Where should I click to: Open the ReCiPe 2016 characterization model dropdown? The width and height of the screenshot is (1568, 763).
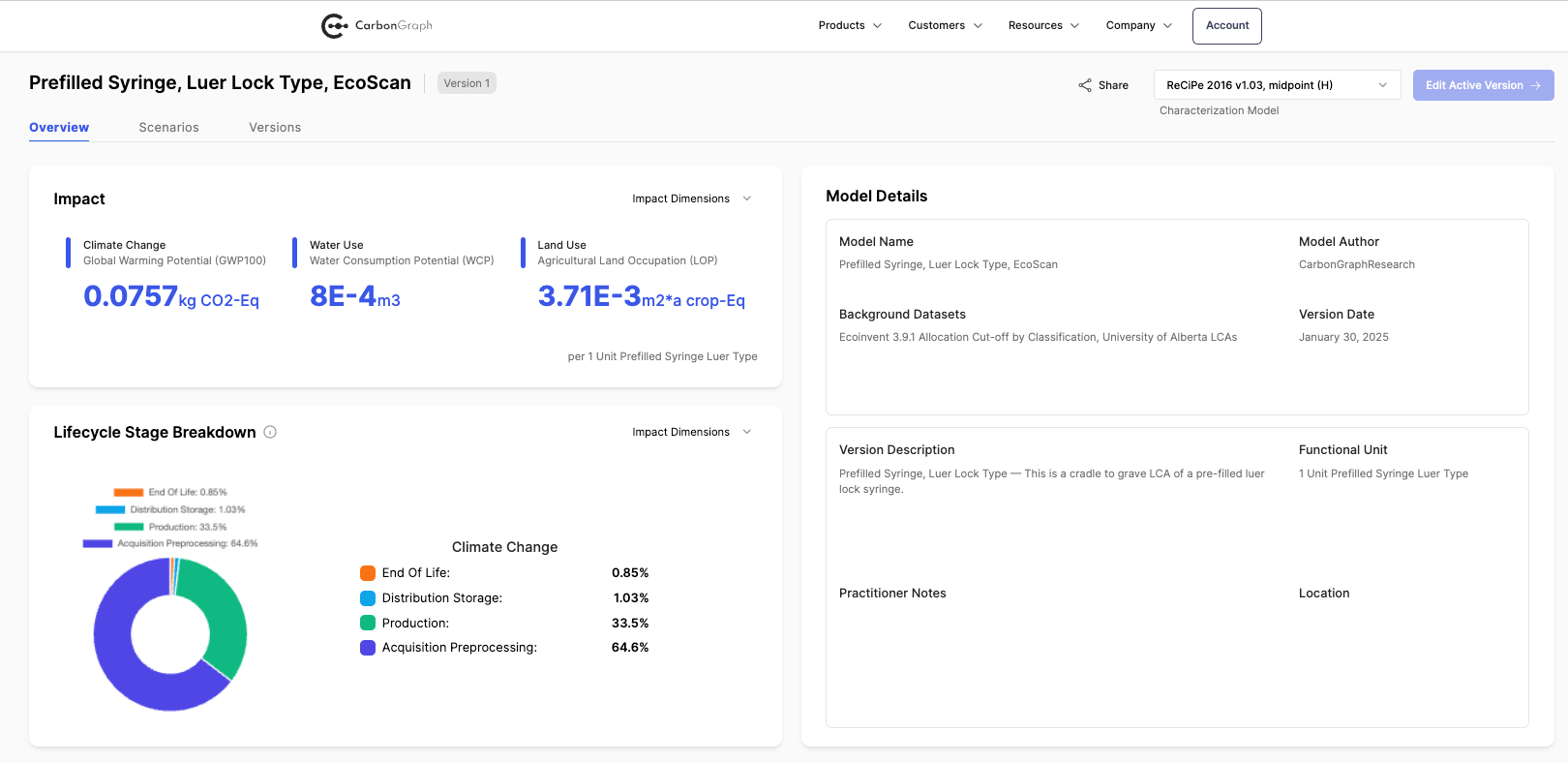(x=1277, y=85)
